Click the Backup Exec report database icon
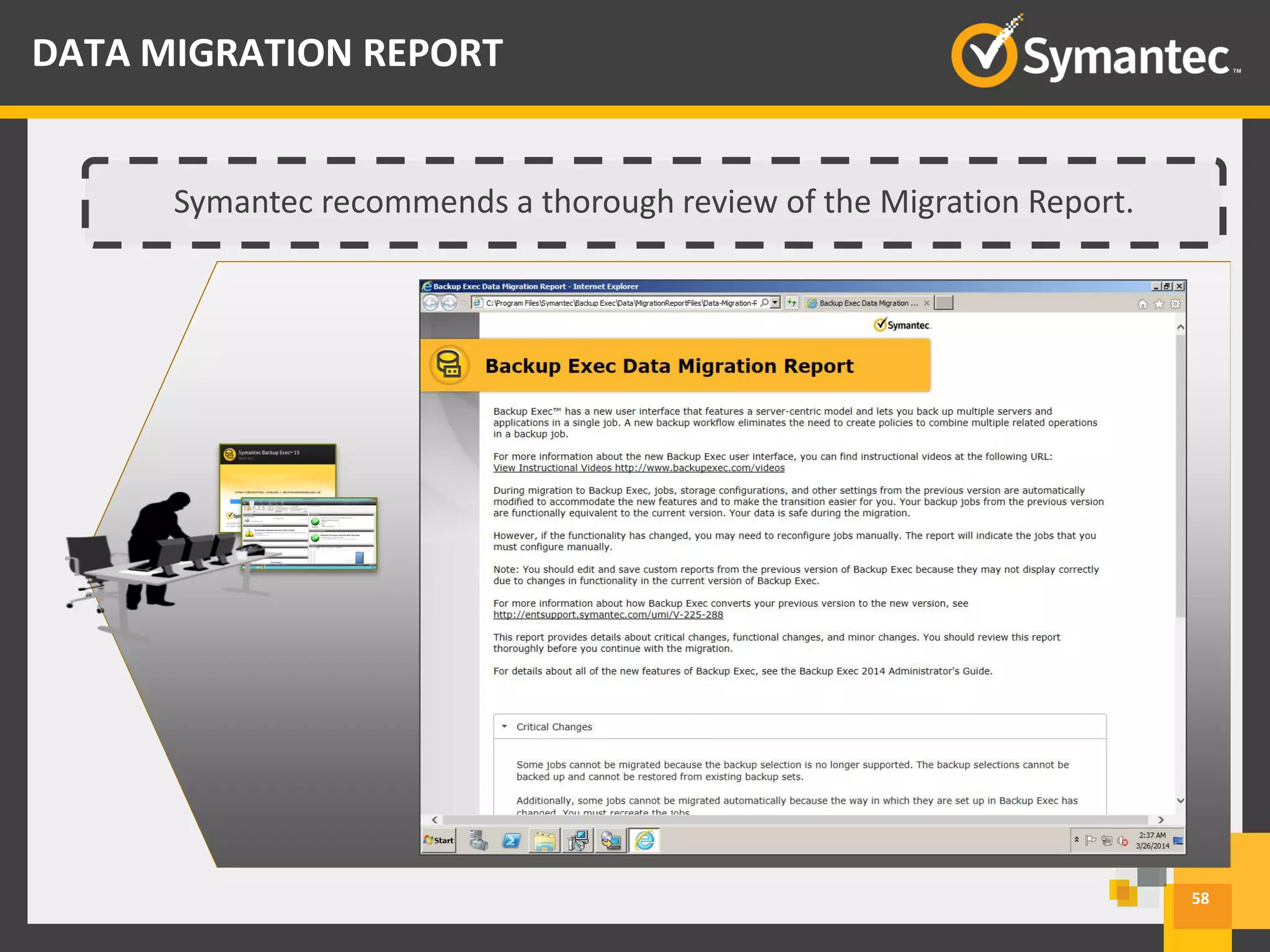 pyautogui.click(x=450, y=365)
